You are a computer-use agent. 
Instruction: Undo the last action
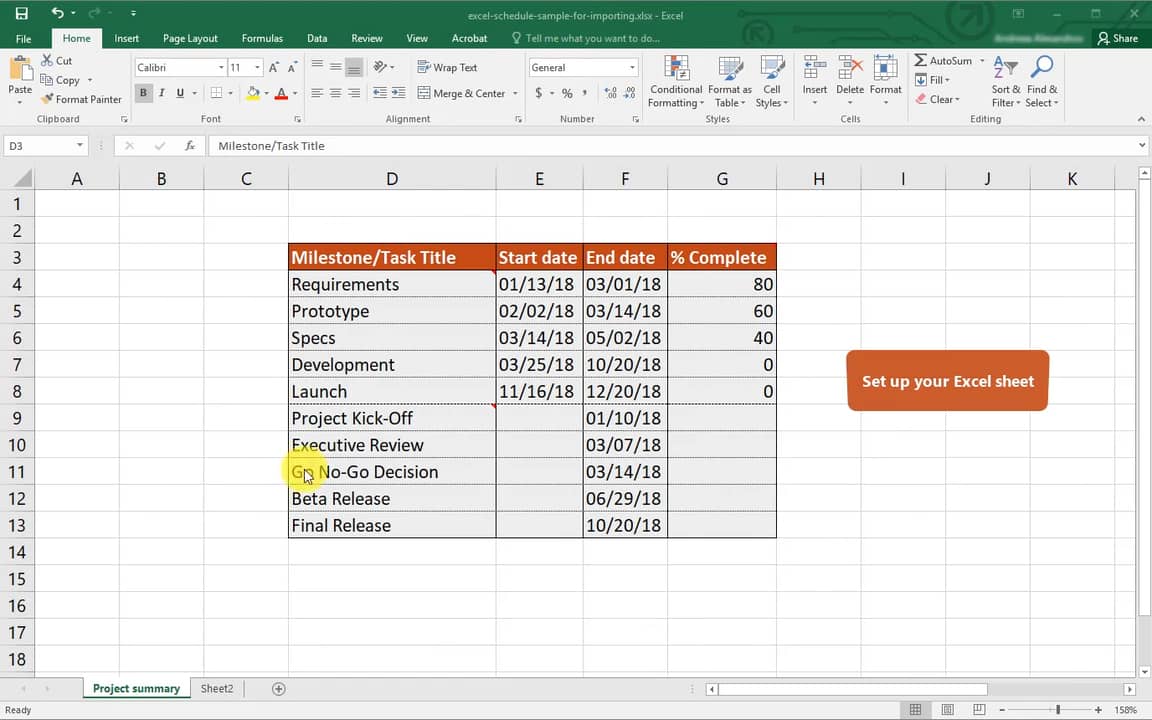57,12
